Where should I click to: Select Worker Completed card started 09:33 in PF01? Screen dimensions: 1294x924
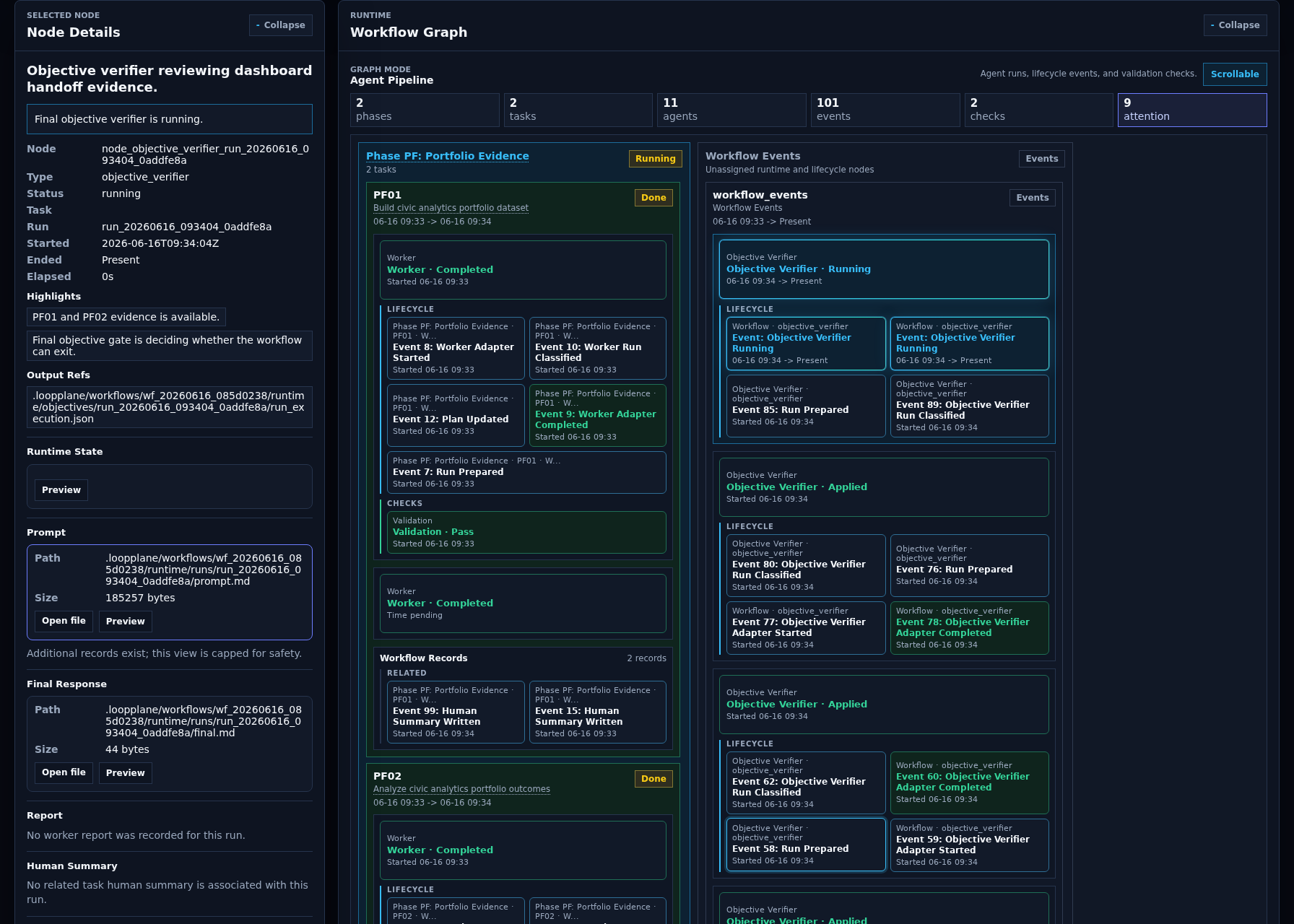523,270
